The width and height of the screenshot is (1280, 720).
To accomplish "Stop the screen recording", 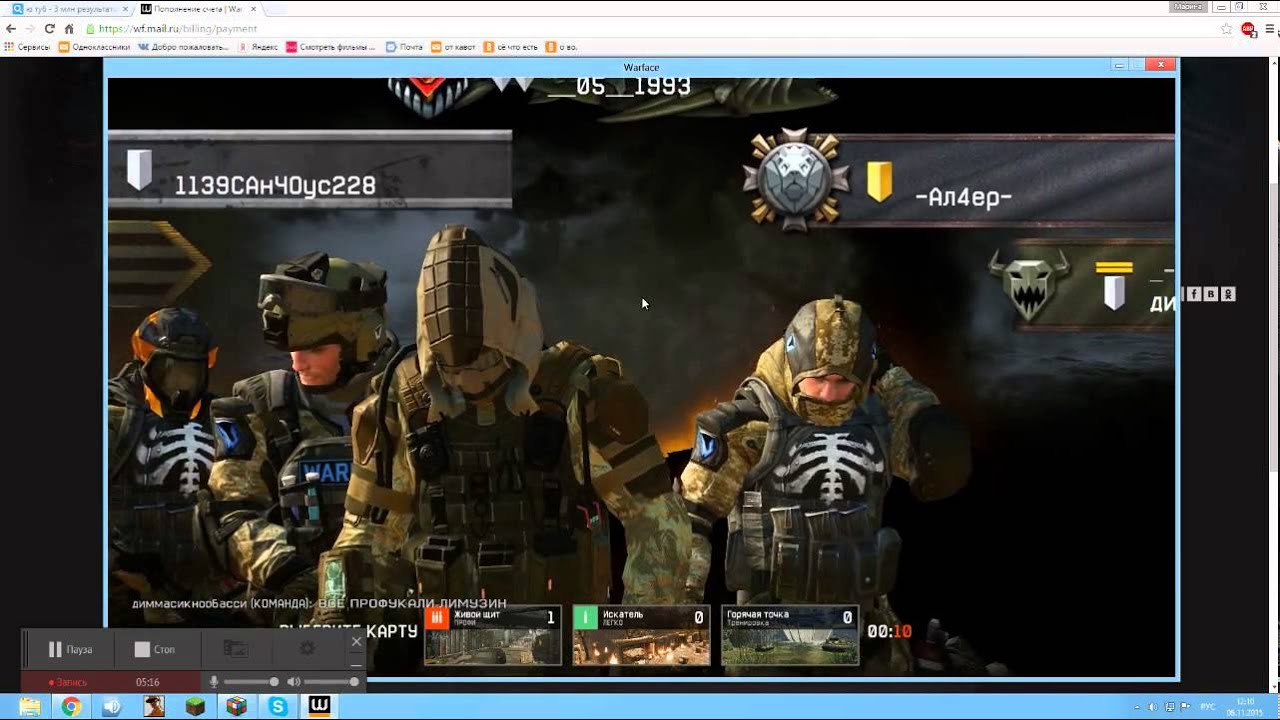I will pyautogui.click(x=155, y=649).
